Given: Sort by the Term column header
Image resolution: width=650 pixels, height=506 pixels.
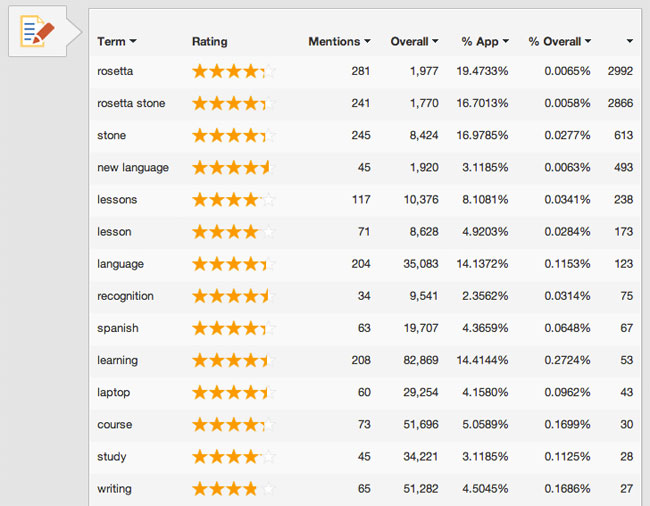Looking at the screenshot, I should [116, 41].
